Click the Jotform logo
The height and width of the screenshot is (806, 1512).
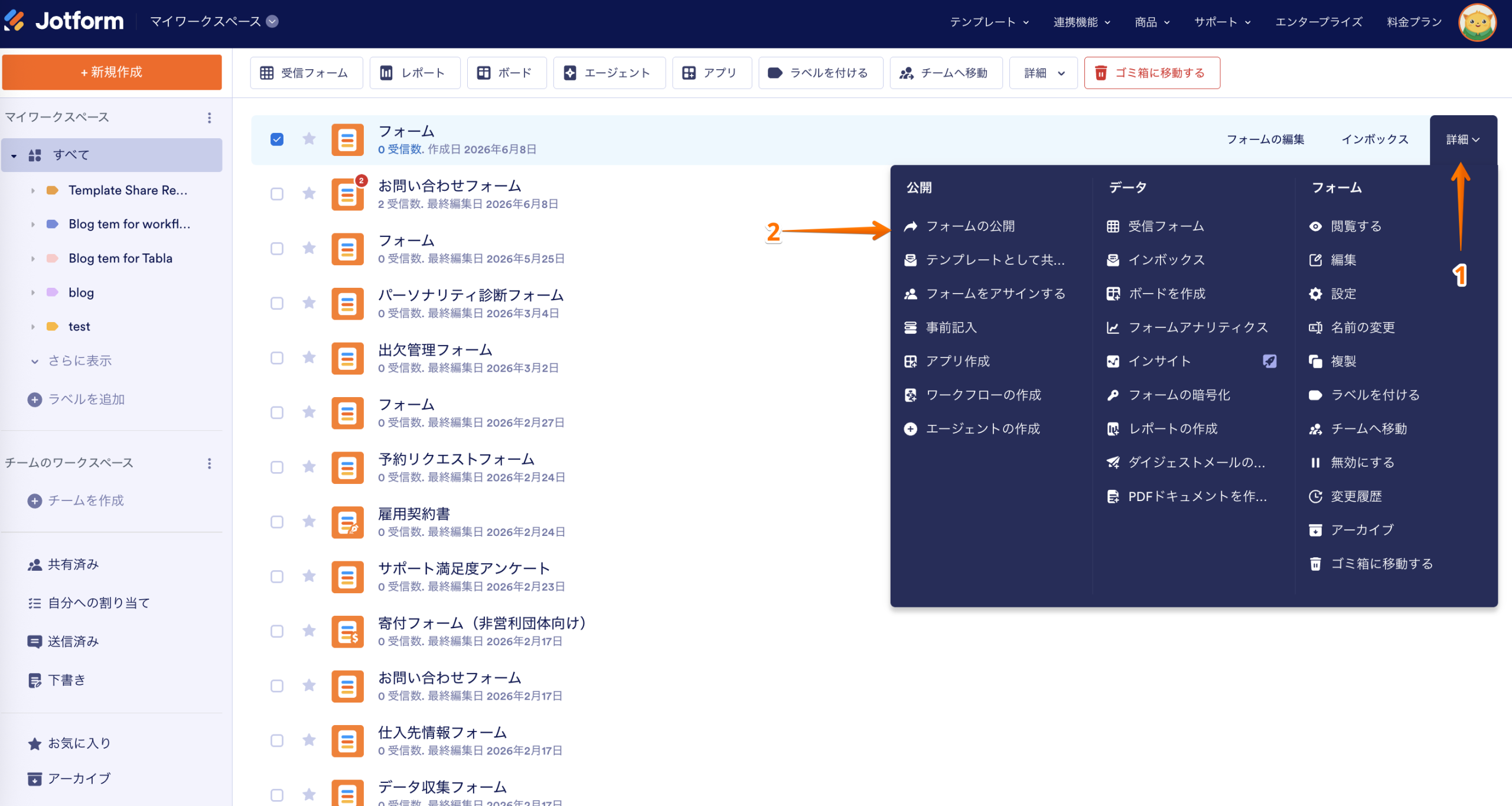pyautogui.click(x=64, y=21)
